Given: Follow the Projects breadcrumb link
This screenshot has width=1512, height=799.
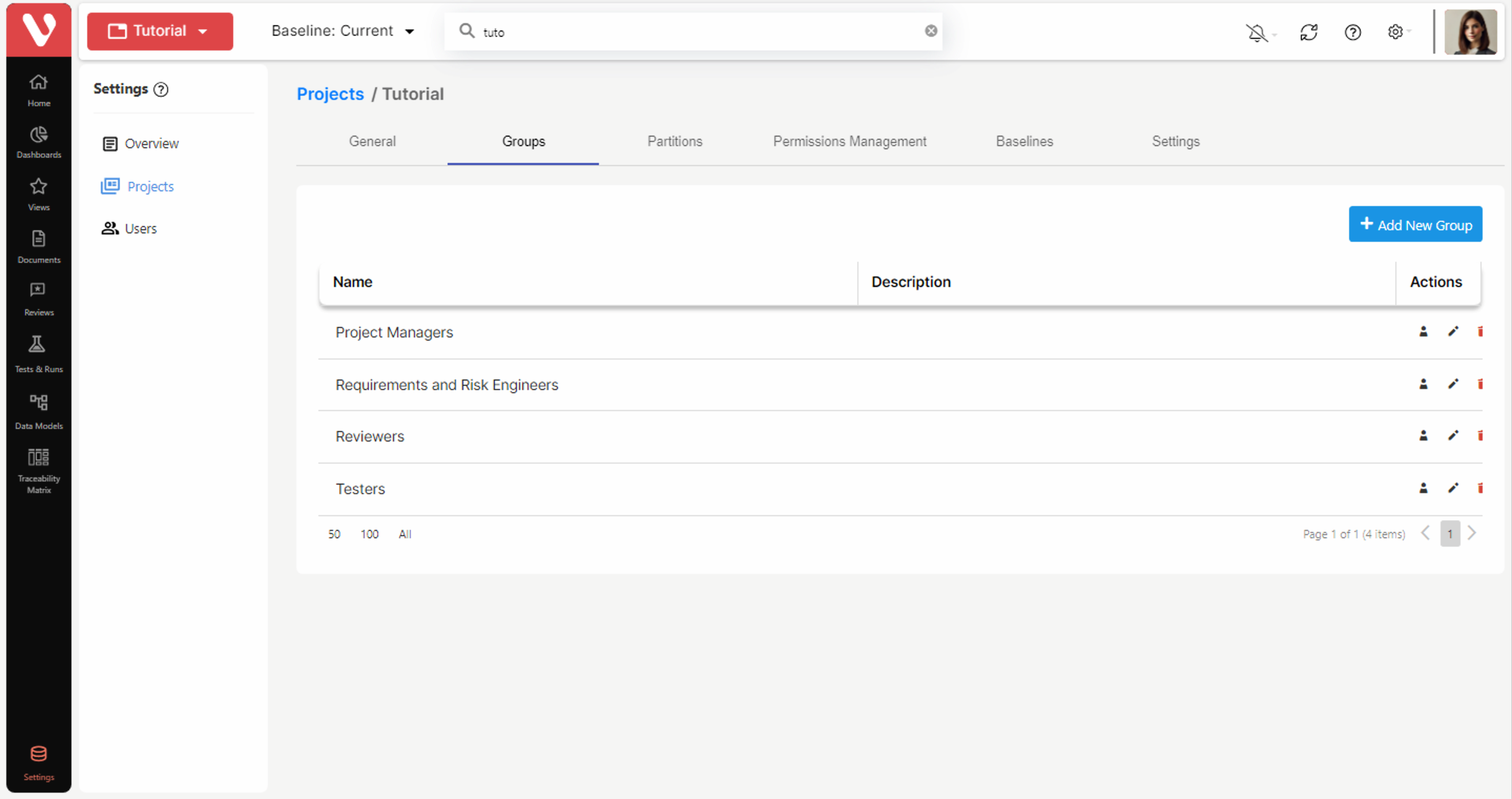Looking at the screenshot, I should coord(330,94).
